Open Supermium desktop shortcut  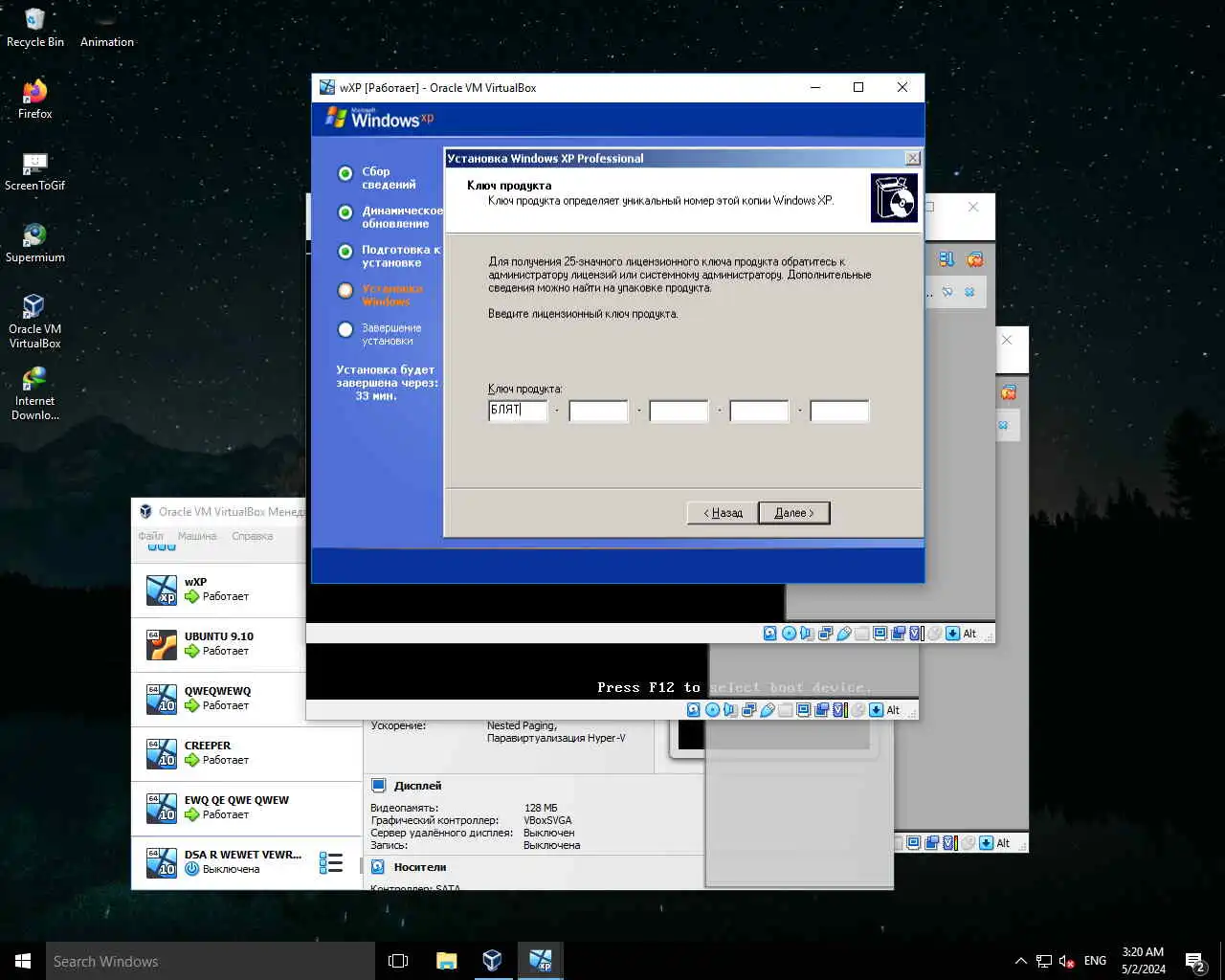(35, 243)
